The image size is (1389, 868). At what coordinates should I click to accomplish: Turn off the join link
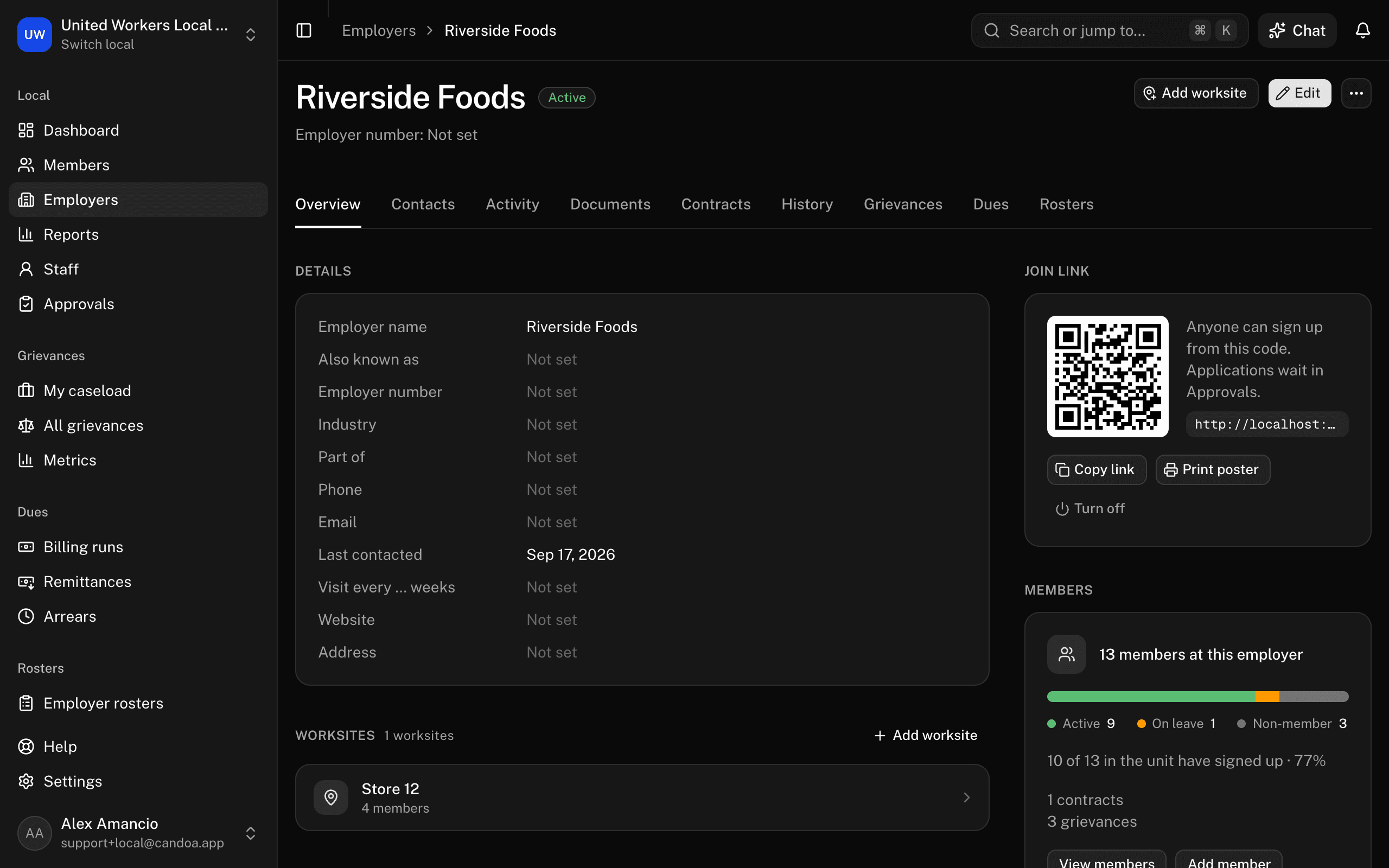point(1090,509)
